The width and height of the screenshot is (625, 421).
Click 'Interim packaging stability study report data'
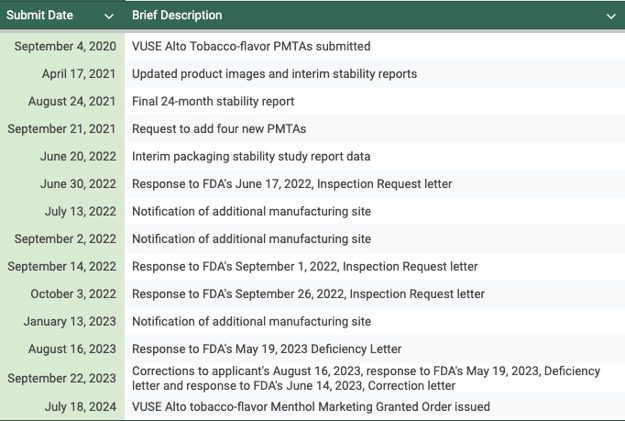click(251, 156)
